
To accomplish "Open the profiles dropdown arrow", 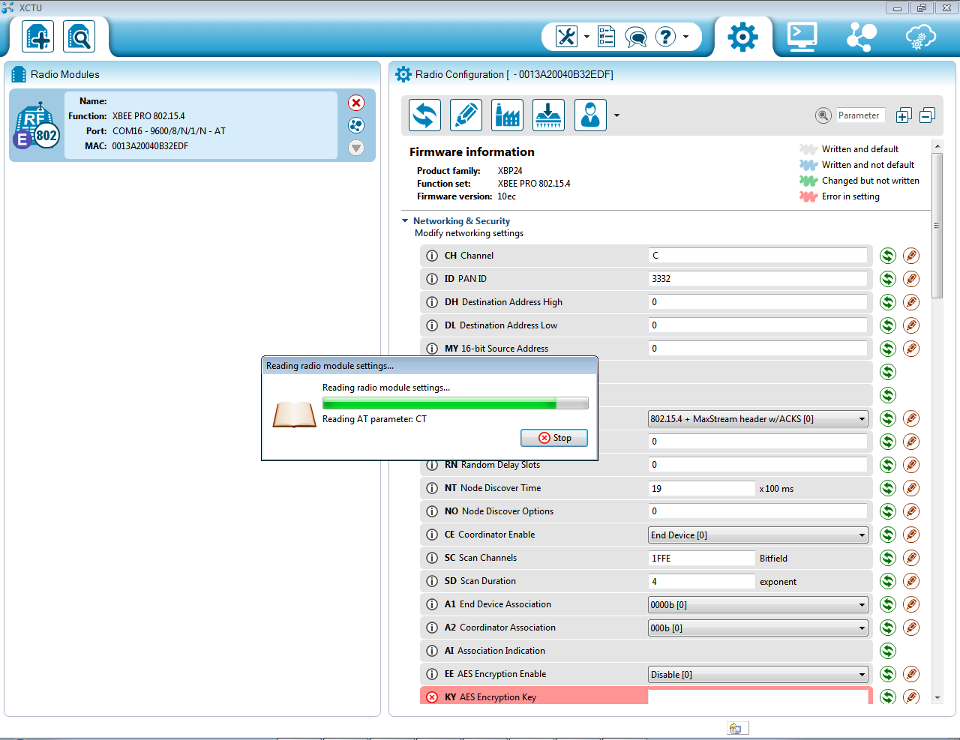I will click(x=617, y=115).
